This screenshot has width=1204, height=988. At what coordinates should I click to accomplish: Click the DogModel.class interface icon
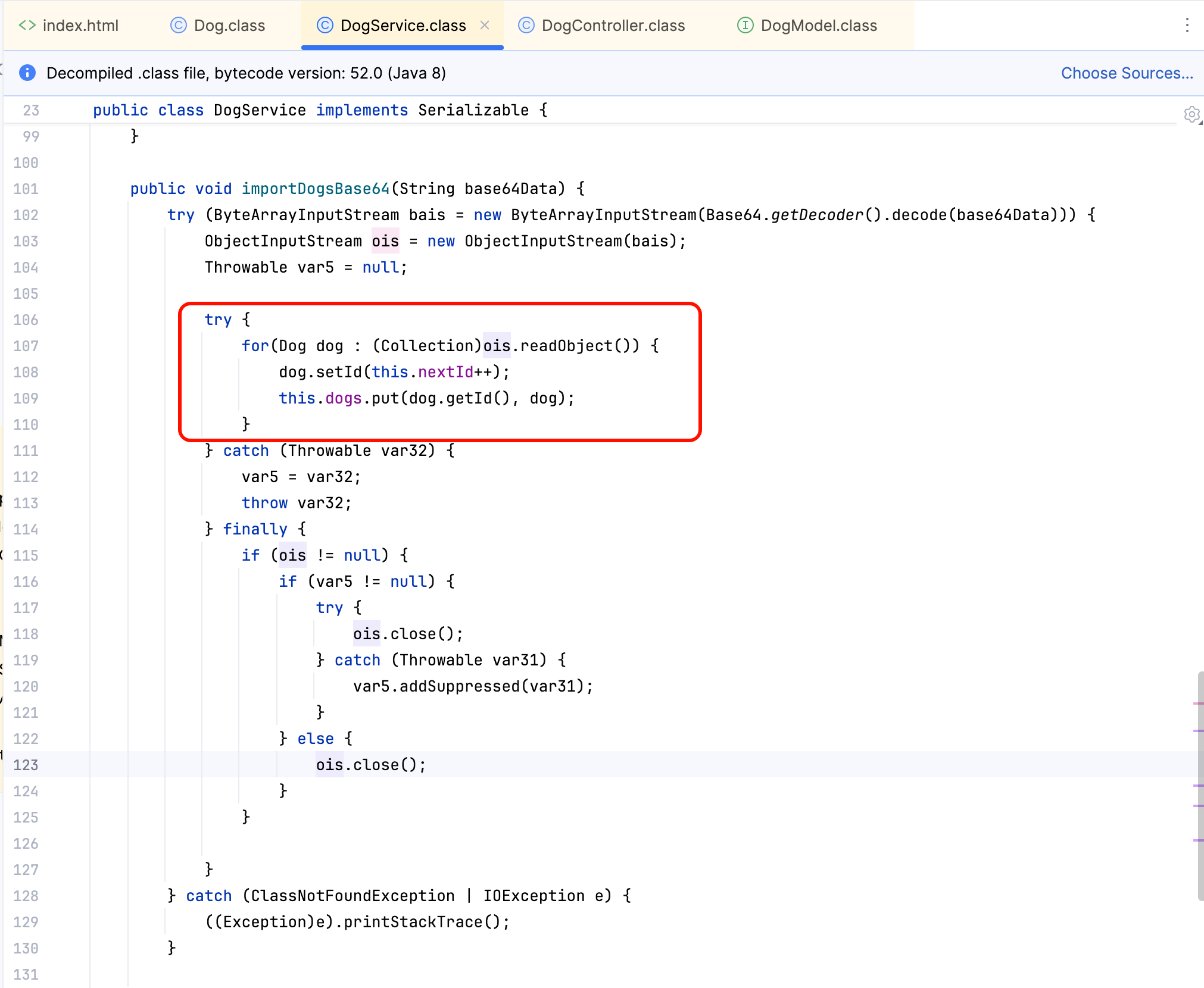click(x=745, y=25)
